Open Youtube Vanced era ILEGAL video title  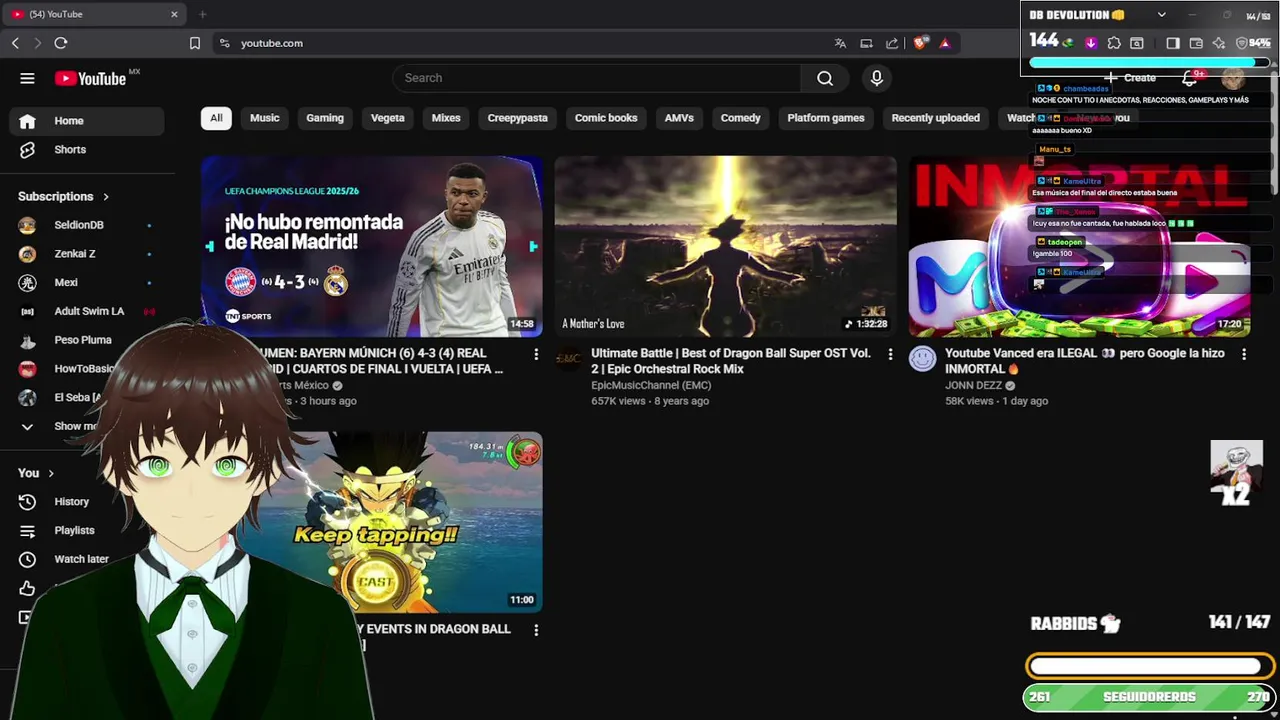(1085, 361)
